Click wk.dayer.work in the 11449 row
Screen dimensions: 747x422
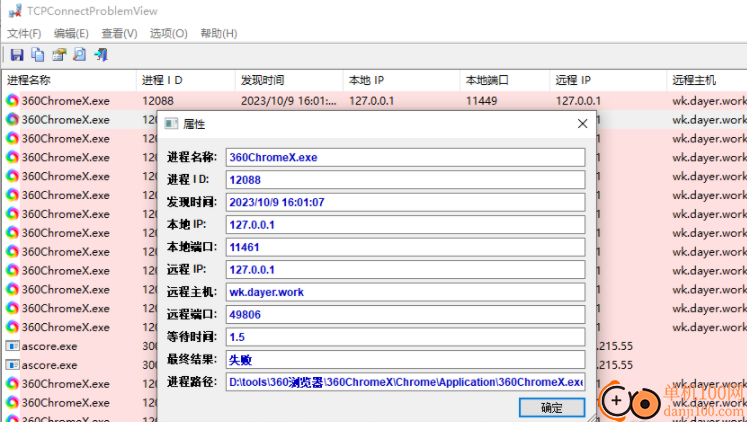click(x=709, y=101)
